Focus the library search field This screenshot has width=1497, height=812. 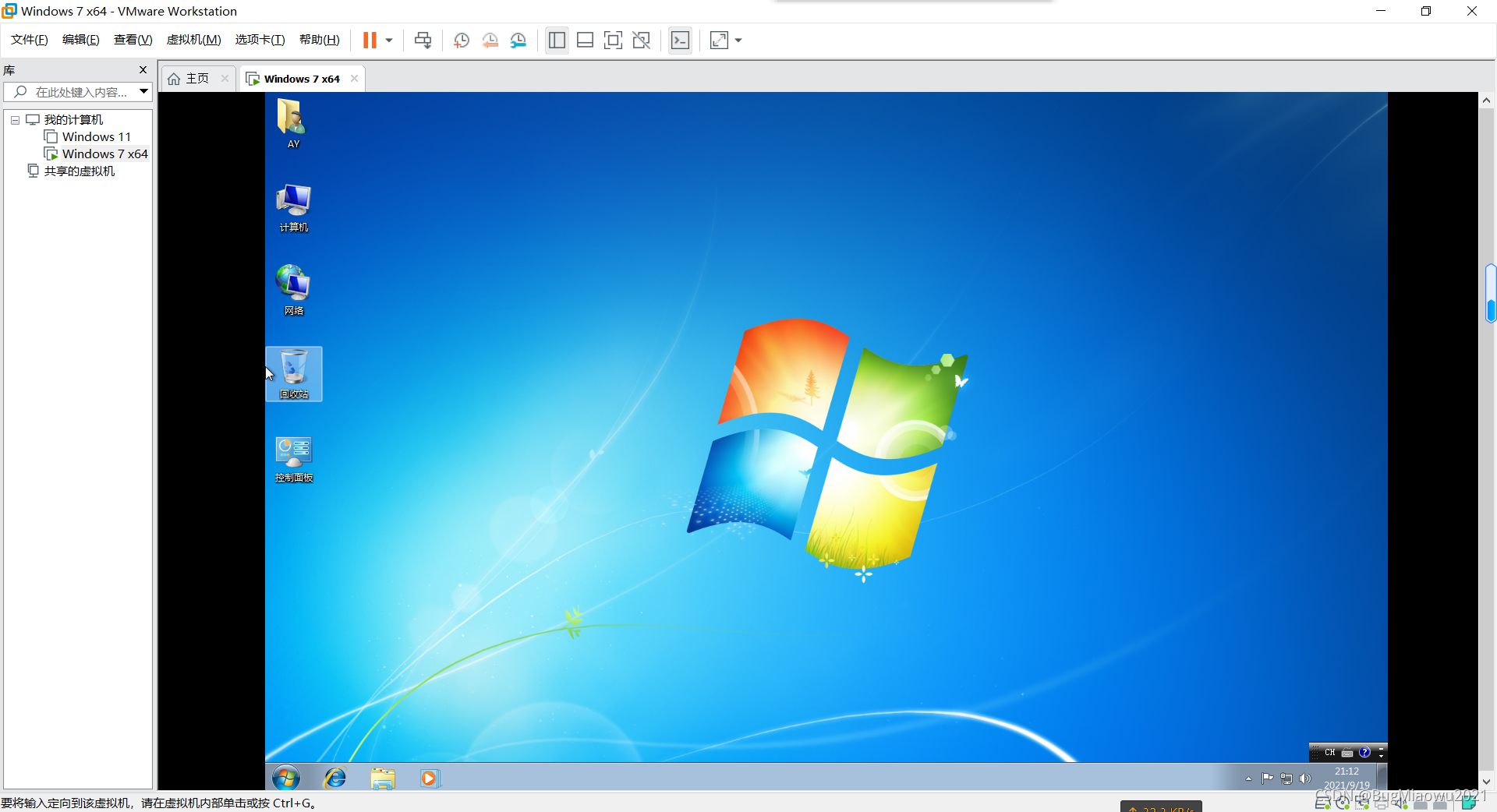pos(72,92)
